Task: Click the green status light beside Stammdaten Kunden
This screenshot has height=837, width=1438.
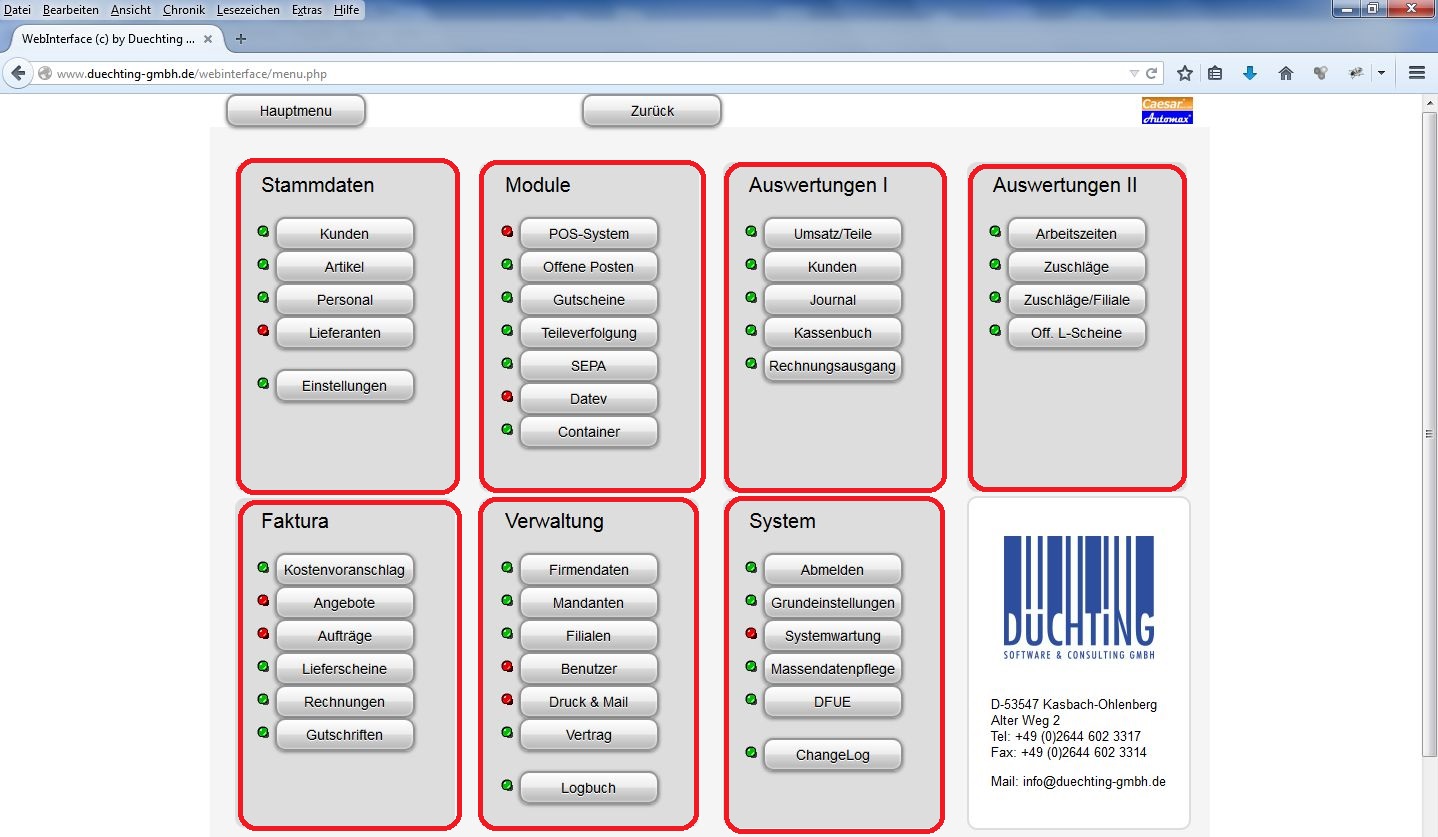Action: click(263, 231)
